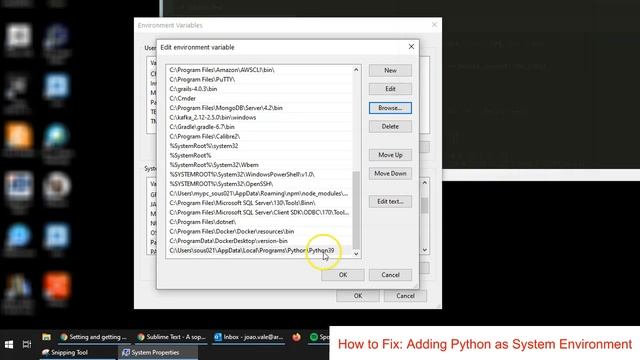This screenshot has height=360, width=640.
Task: Select the C:\Program Files\Calibre2\ entry
Action: tap(260, 136)
